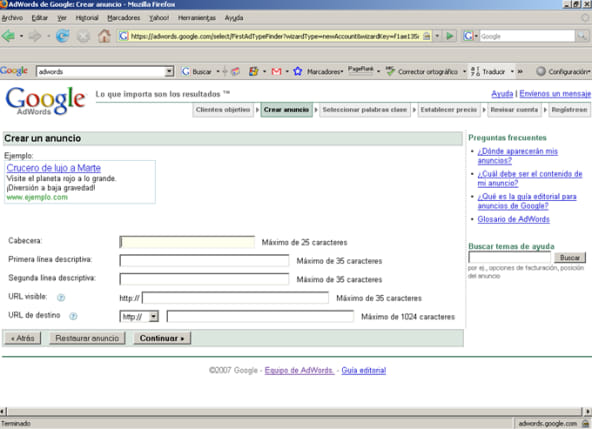Choose search engine via the Google icon
Viewport: 592px width, 429px height.
tap(469, 36)
